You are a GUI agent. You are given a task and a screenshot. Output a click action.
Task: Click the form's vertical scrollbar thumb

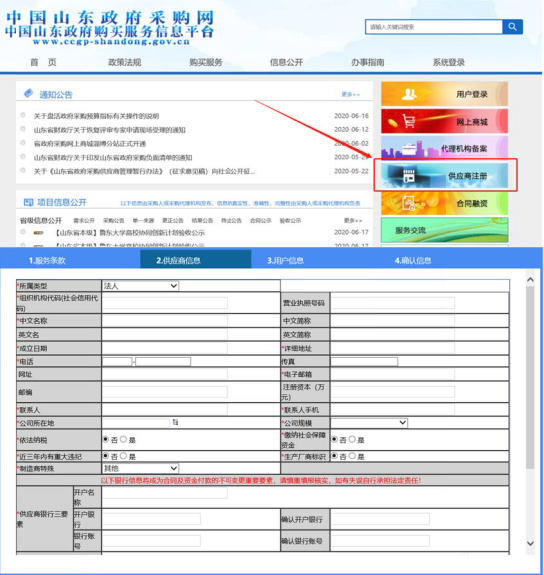(x=530, y=378)
